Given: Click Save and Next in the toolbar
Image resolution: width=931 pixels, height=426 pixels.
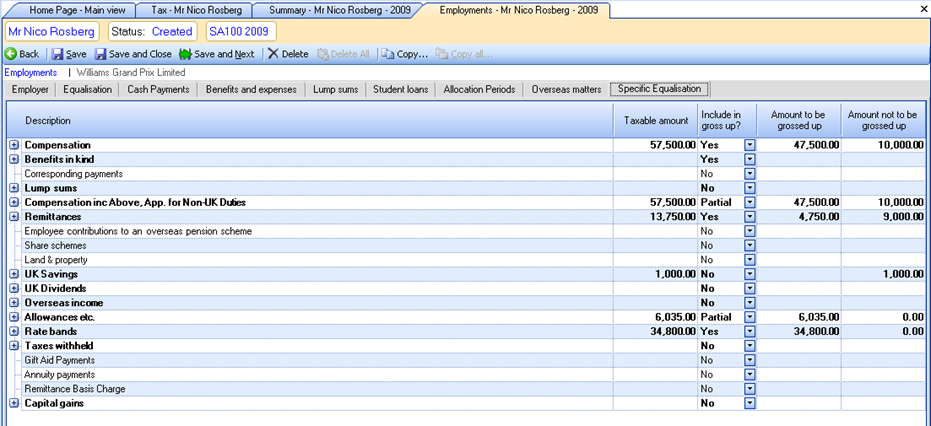Looking at the screenshot, I should (x=217, y=54).
